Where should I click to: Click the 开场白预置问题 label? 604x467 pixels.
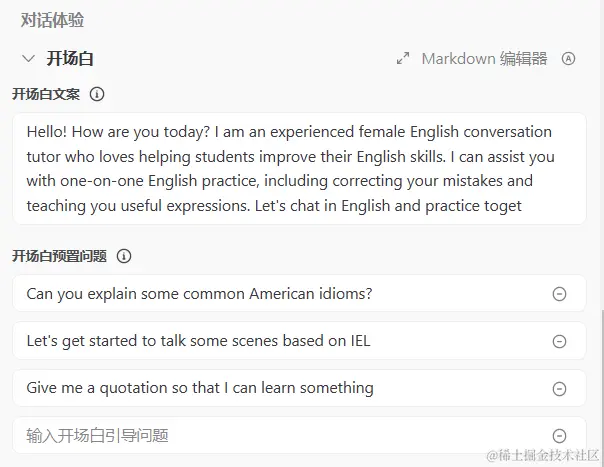point(59,256)
